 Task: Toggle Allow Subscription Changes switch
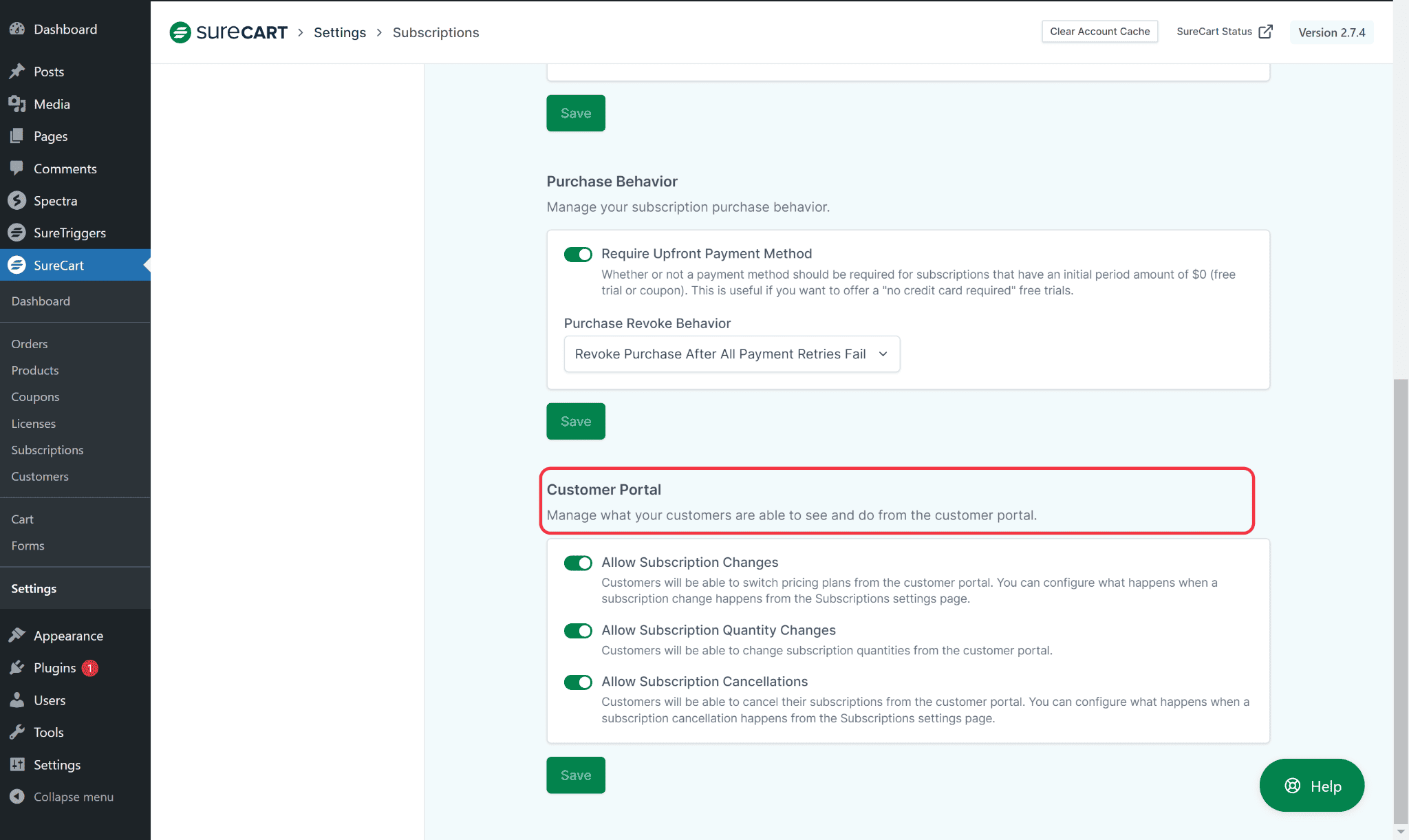point(578,563)
